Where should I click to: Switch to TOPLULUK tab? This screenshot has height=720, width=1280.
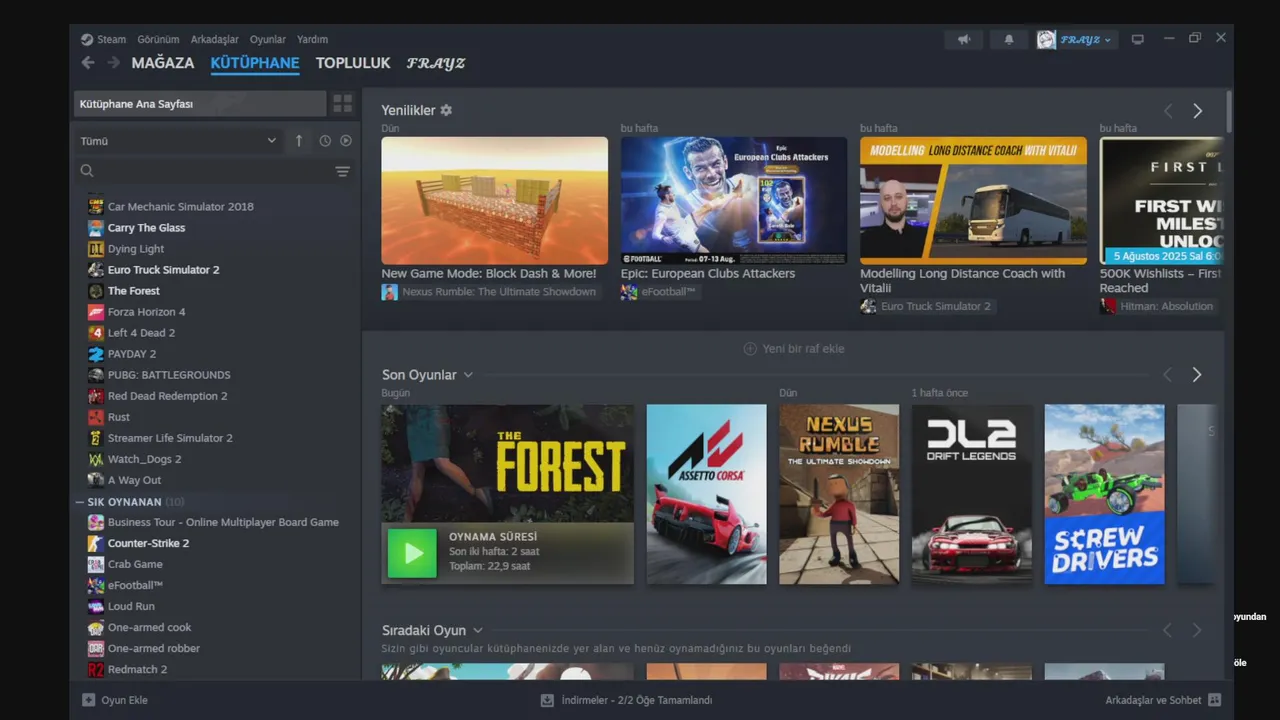(x=353, y=63)
